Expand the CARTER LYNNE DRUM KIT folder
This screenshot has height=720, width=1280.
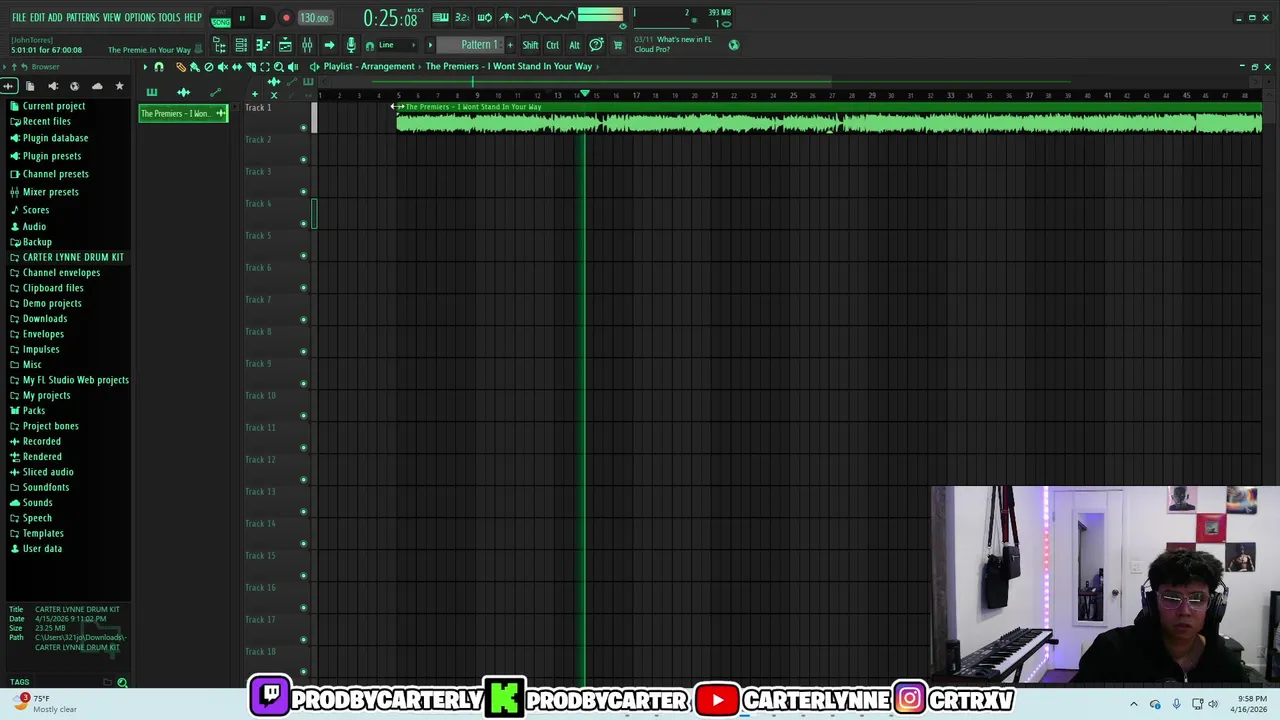pyautogui.click(x=73, y=257)
